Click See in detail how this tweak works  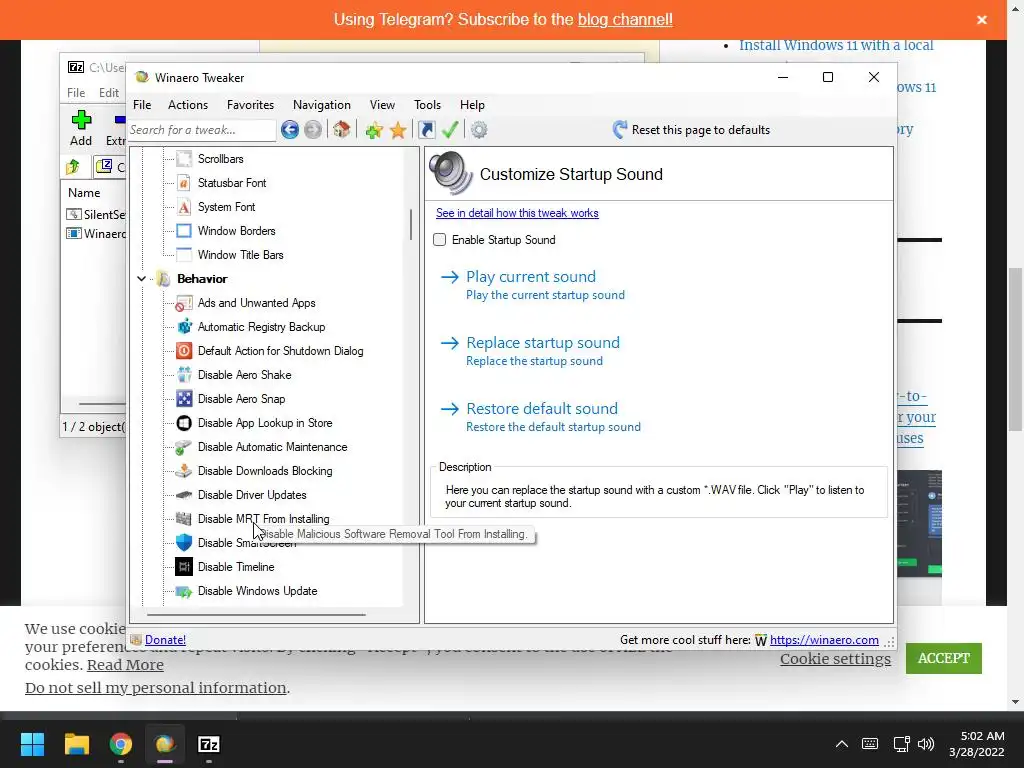tap(517, 213)
